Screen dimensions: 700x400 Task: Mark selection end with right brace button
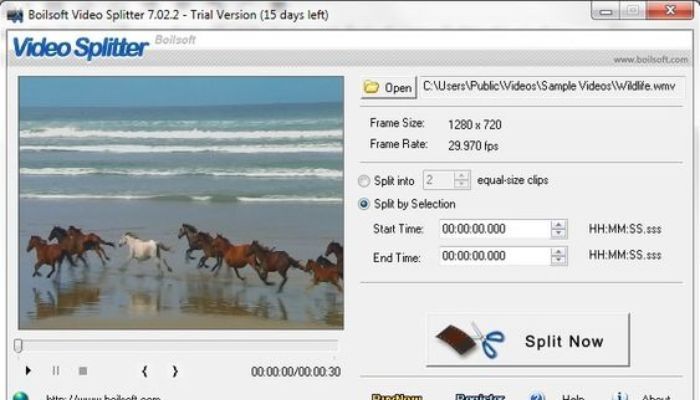pyautogui.click(x=175, y=371)
